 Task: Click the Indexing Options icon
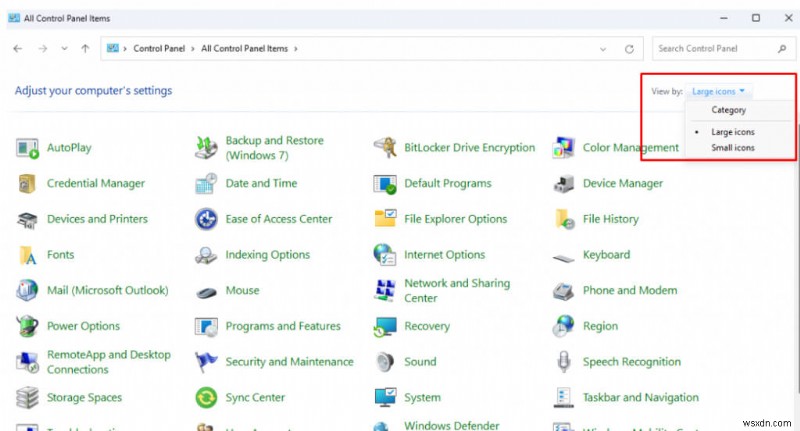point(206,255)
